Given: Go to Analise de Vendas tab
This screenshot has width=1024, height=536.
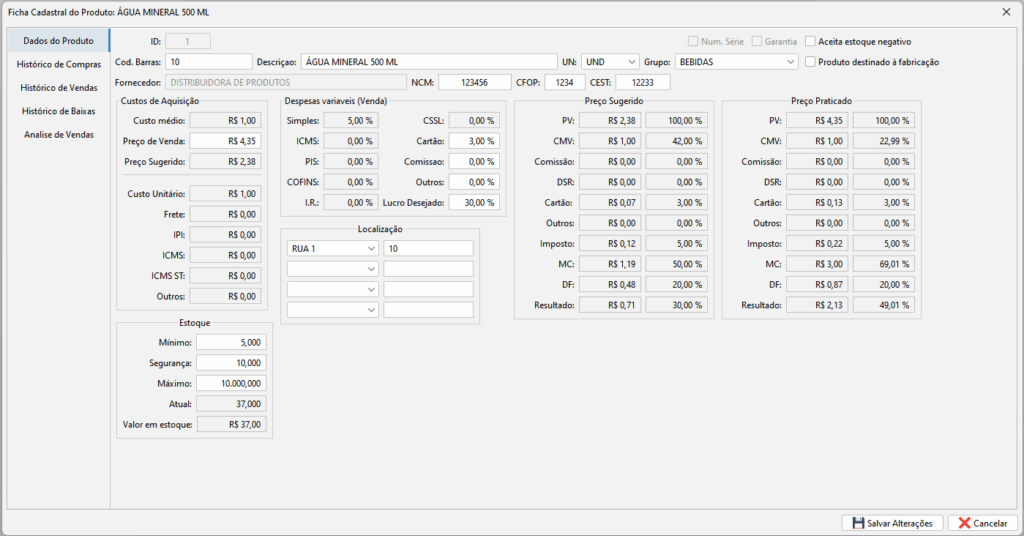Looking at the screenshot, I should point(58,134).
